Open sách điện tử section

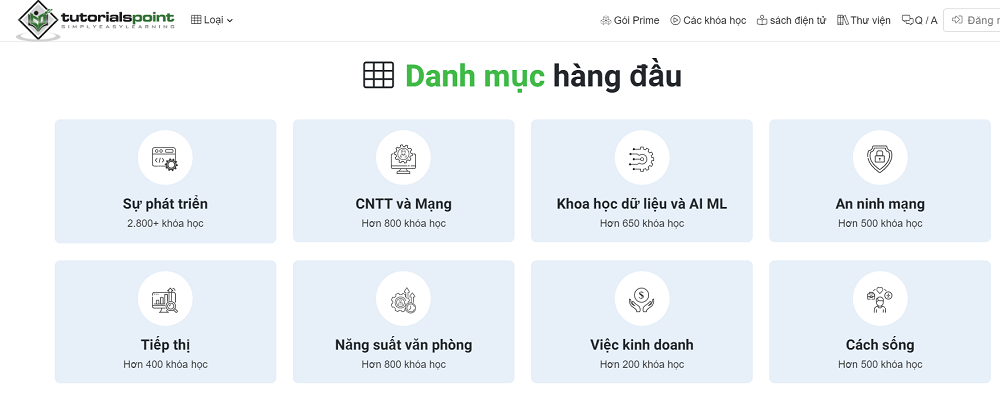coord(791,20)
